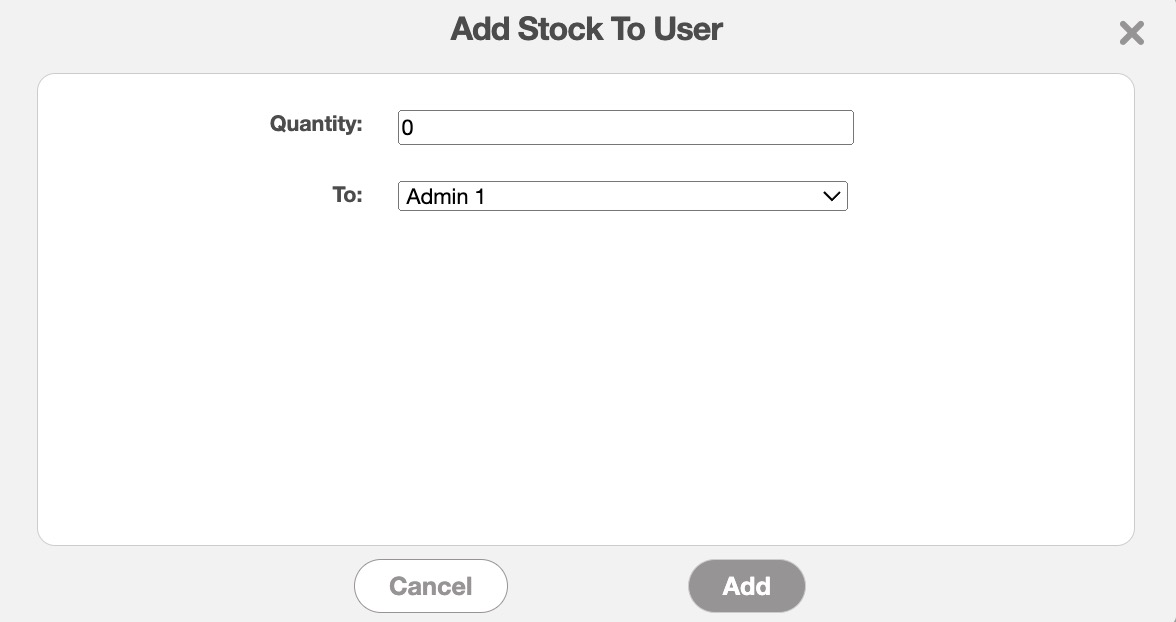The width and height of the screenshot is (1176, 622).
Task: Open the To user dropdown
Action: point(622,196)
